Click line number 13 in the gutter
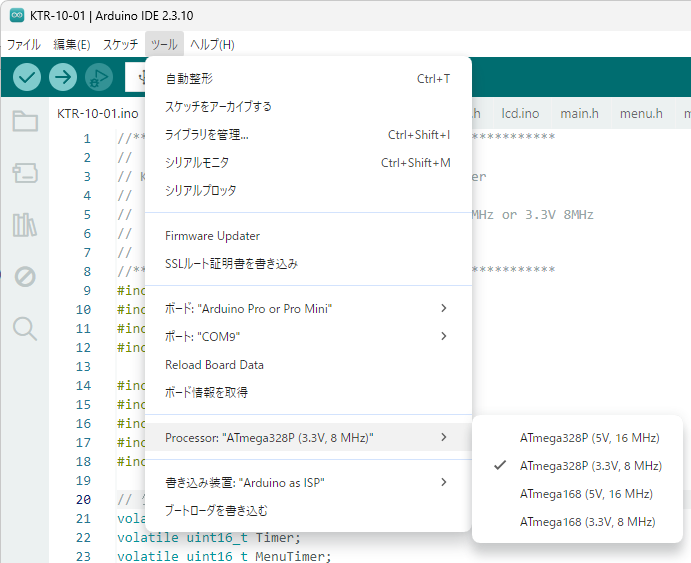 (83, 367)
